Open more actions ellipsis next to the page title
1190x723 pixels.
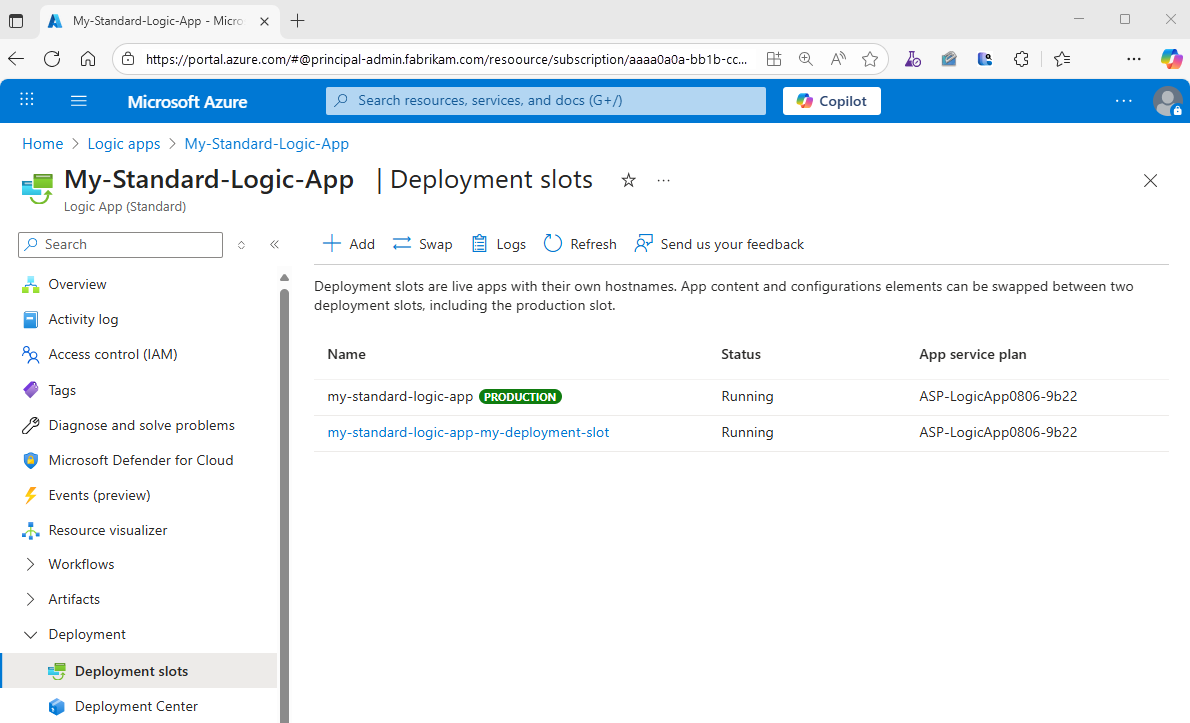663,181
